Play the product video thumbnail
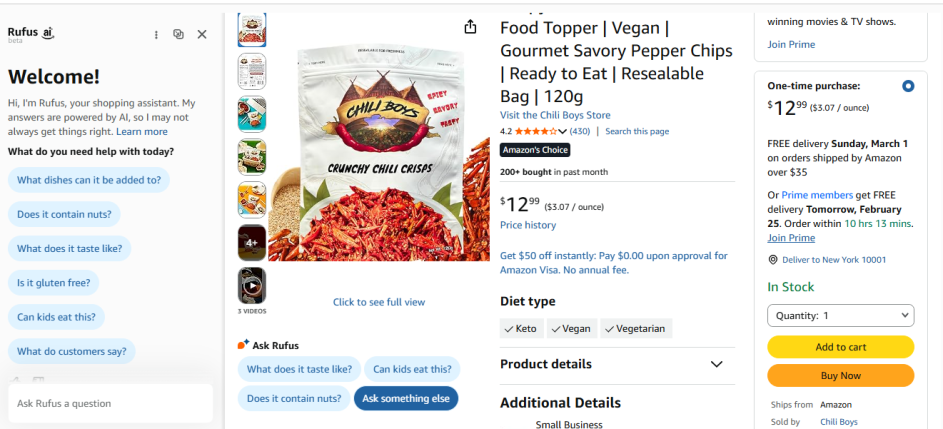This screenshot has height=429, width=943. (252, 286)
